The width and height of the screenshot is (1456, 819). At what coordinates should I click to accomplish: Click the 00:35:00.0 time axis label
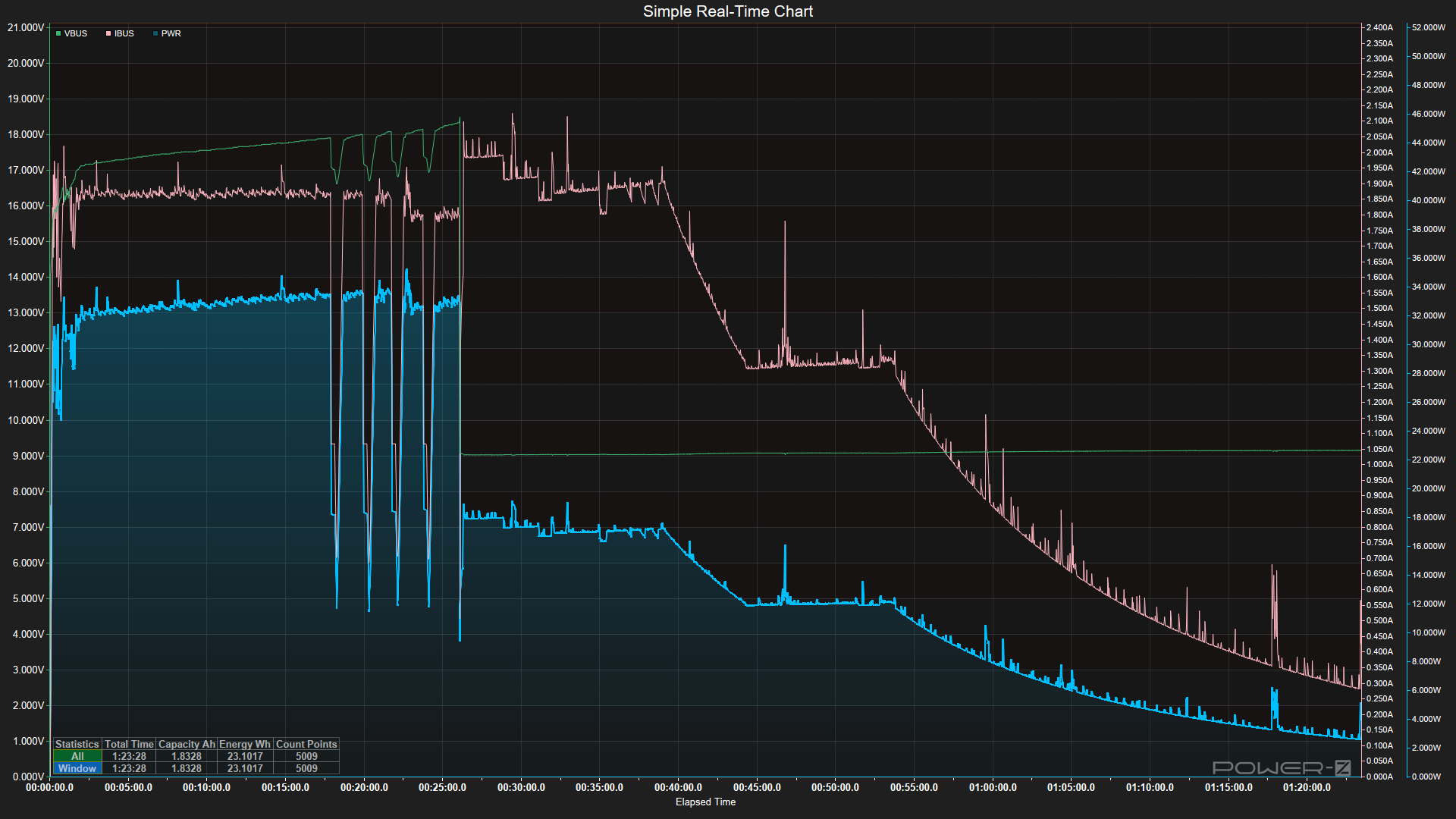(x=599, y=787)
